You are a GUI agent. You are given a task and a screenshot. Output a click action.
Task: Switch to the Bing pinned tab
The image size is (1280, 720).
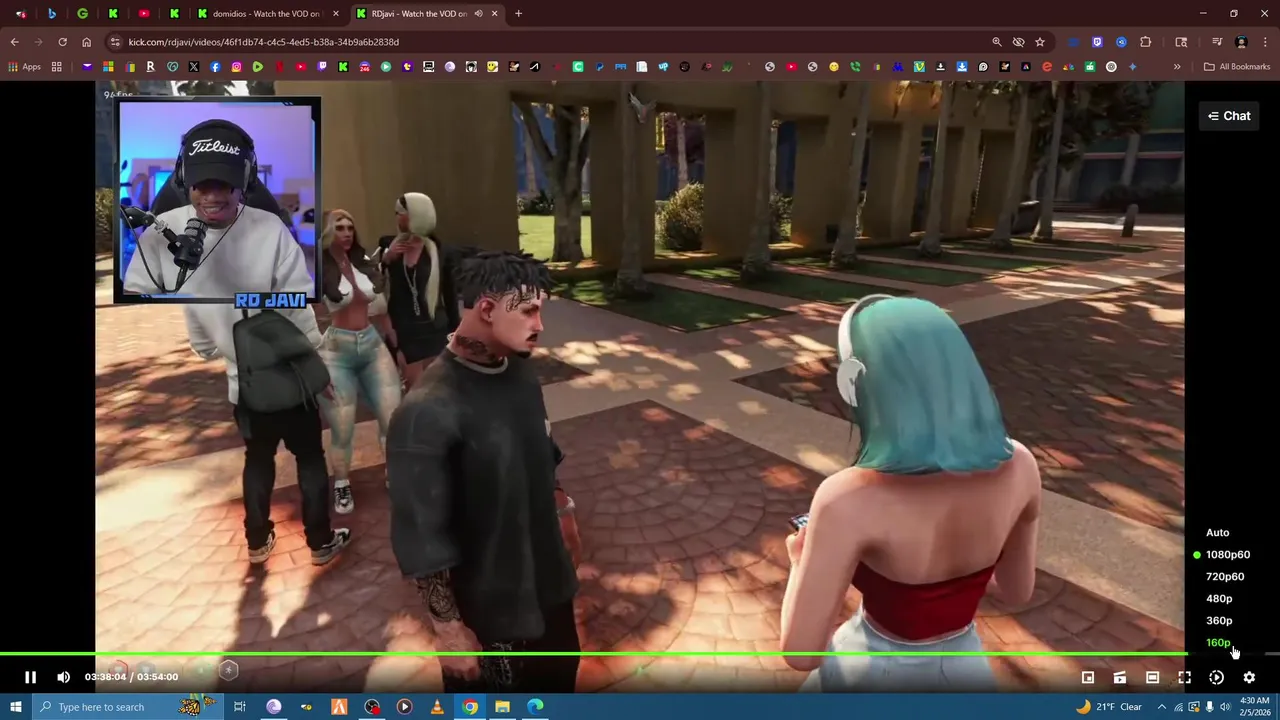[52, 14]
